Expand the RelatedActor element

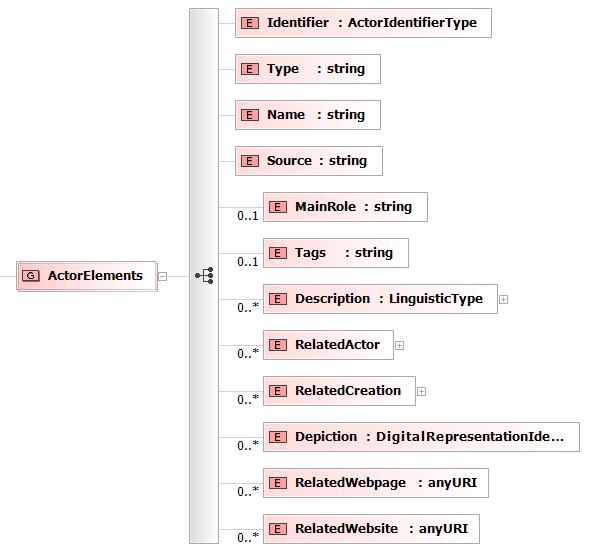(399, 346)
